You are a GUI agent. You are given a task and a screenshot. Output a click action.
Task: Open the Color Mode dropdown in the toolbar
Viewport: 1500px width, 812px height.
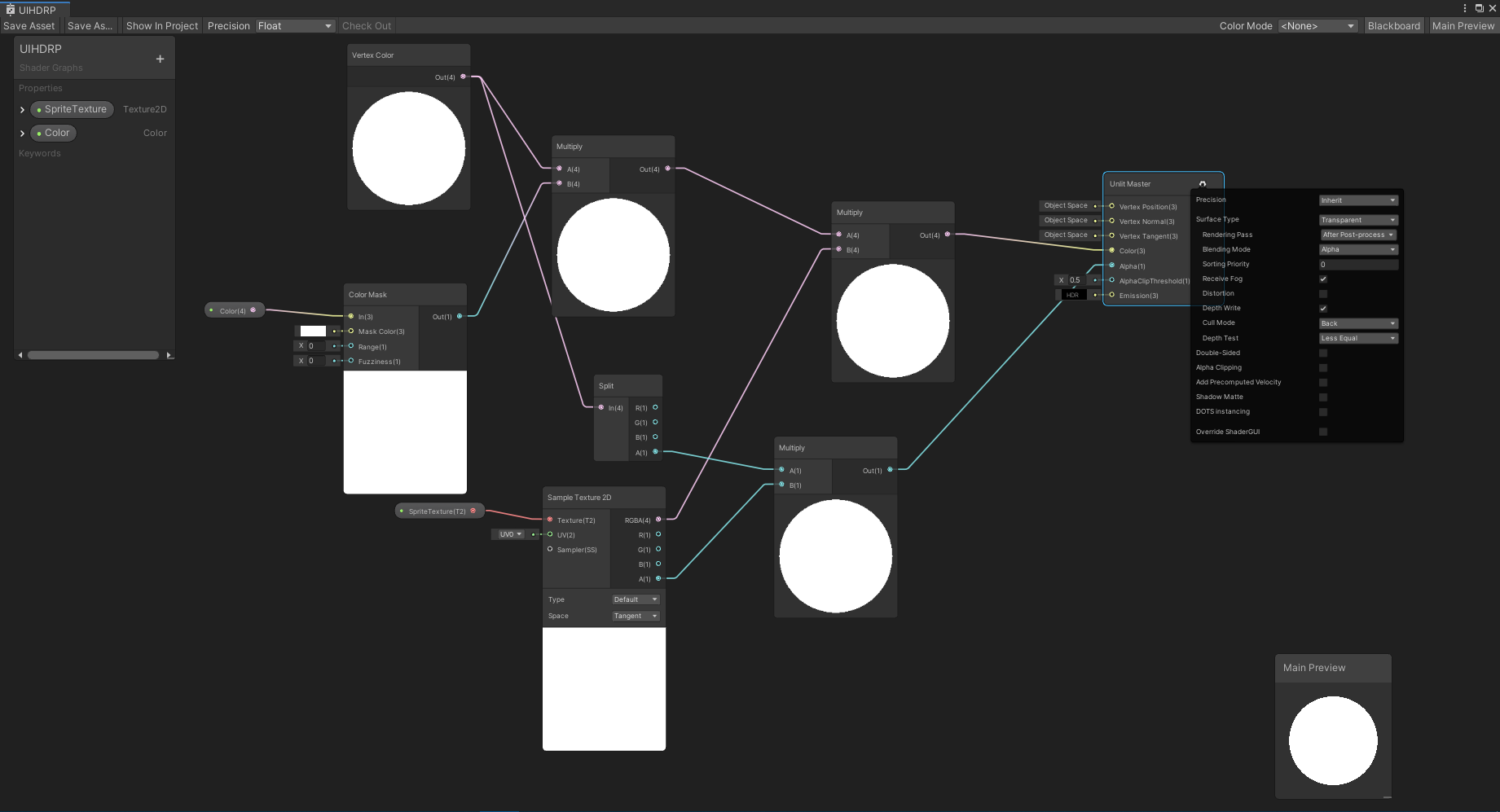pos(1317,25)
